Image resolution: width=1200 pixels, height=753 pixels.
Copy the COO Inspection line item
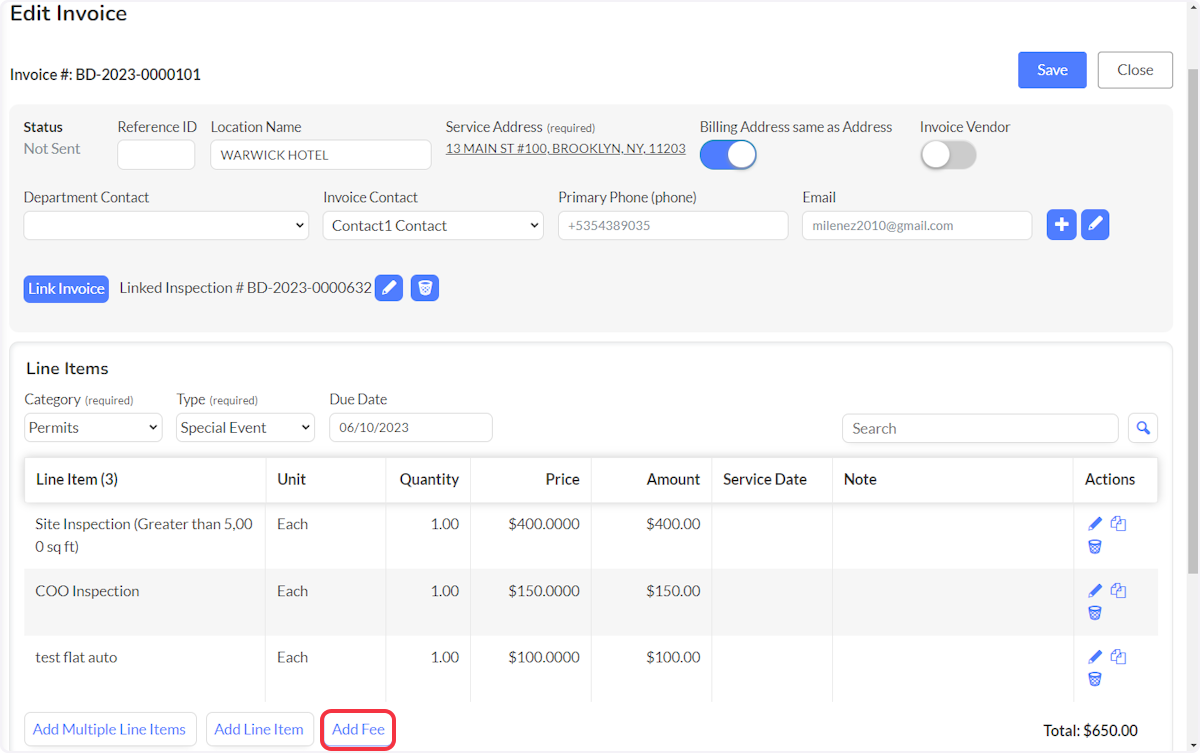1118,590
